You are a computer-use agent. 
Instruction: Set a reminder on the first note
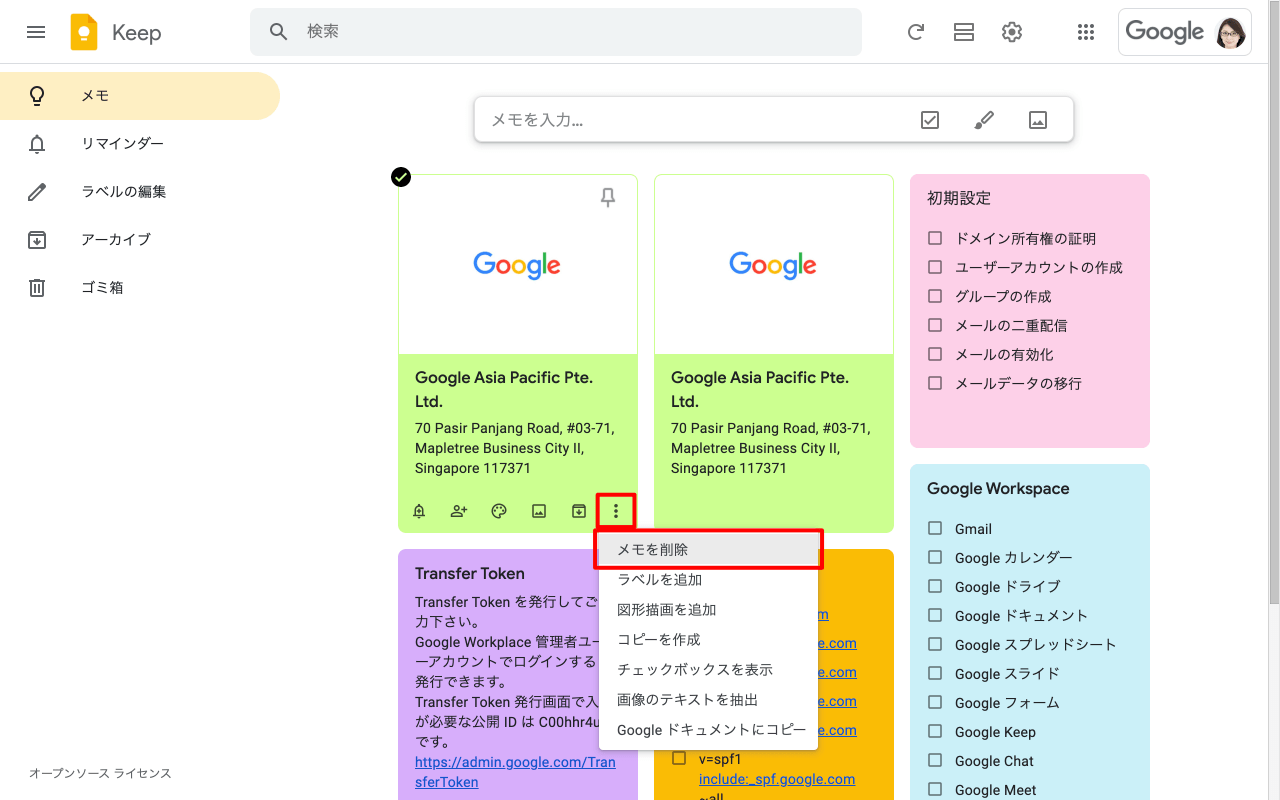419,511
